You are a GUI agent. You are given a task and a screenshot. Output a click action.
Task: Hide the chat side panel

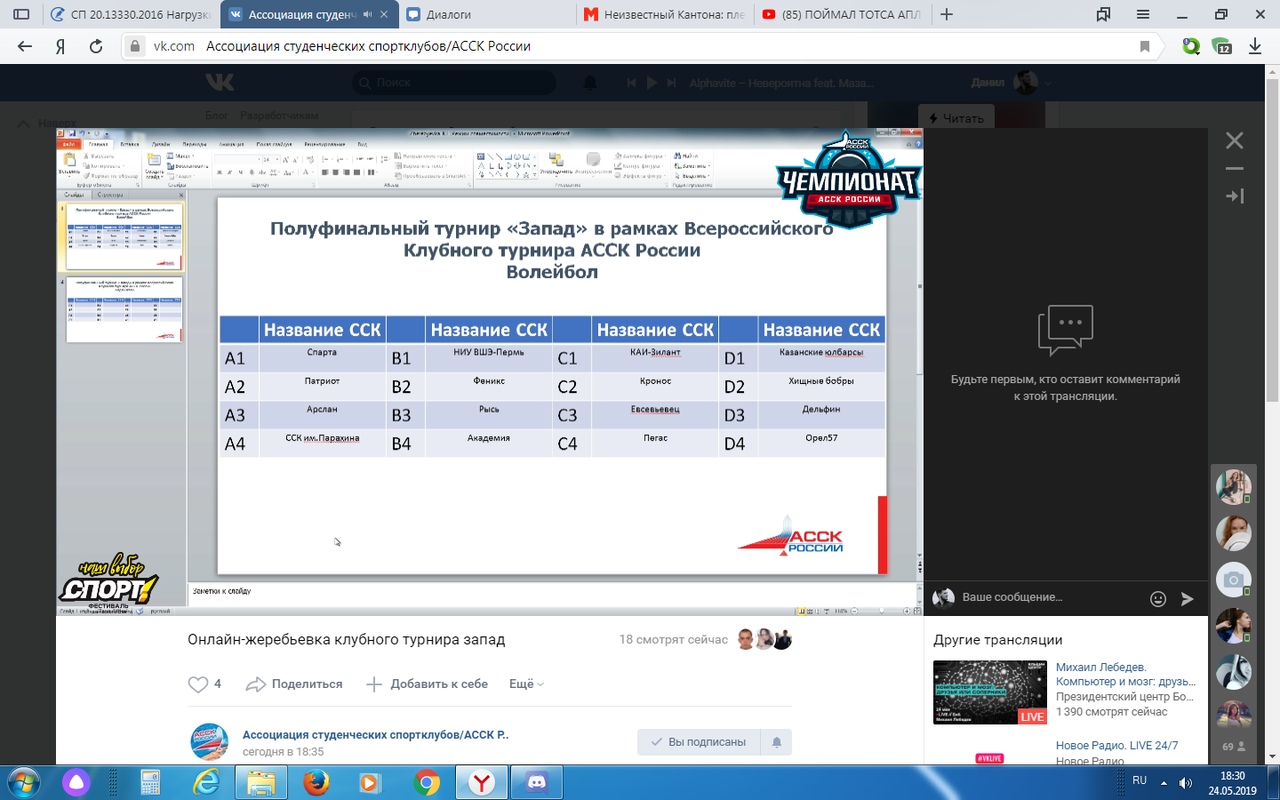point(1235,196)
